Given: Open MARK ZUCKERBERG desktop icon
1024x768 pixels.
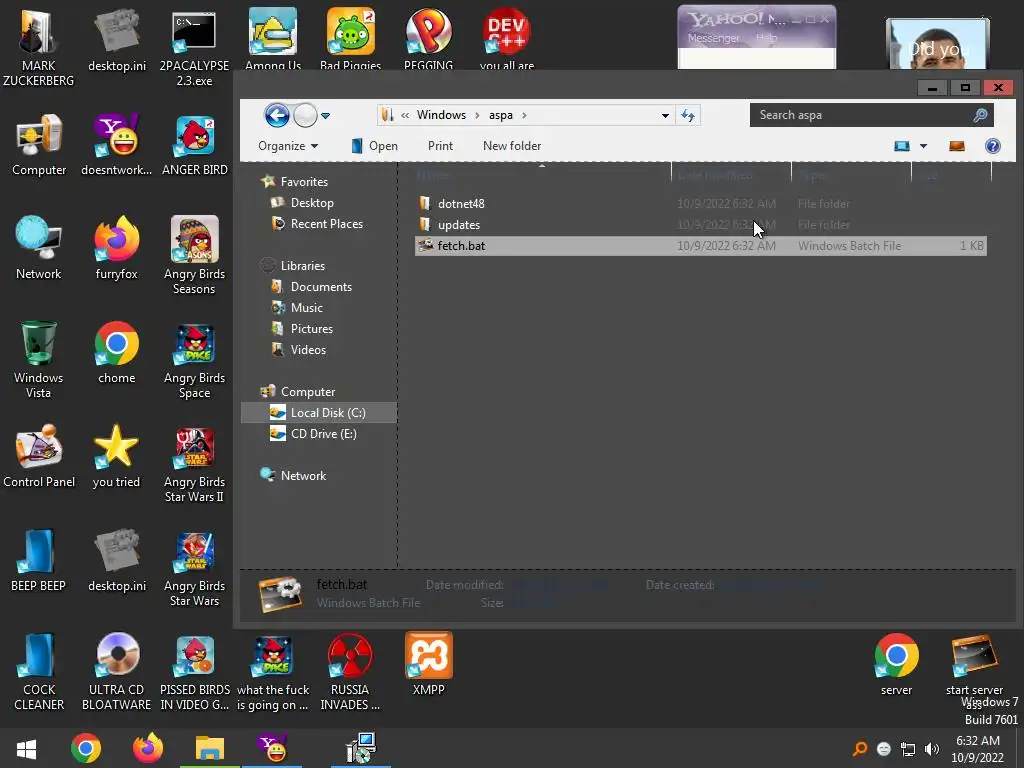Looking at the screenshot, I should pos(39,46).
